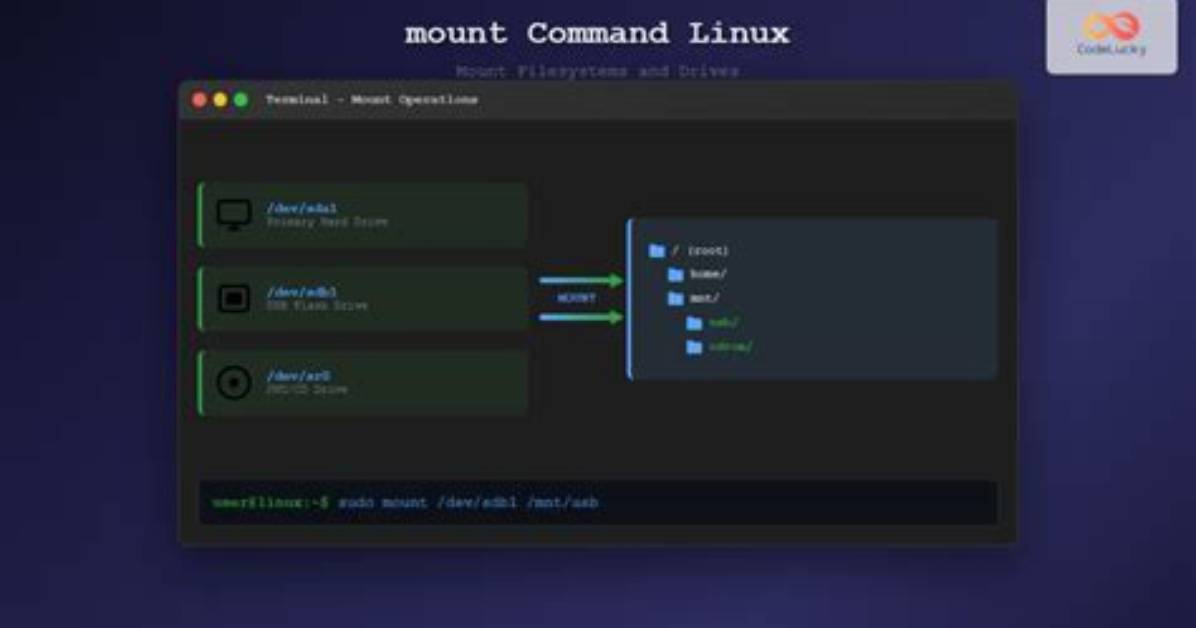Click the cdrom/ tree entry text
Image resolution: width=1196 pixels, height=628 pixels.
pyautogui.click(x=731, y=346)
